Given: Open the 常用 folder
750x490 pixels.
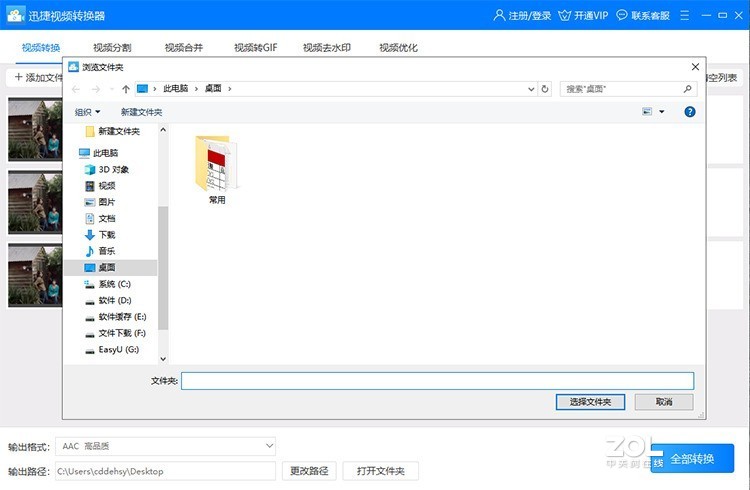Looking at the screenshot, I should 217,170.
